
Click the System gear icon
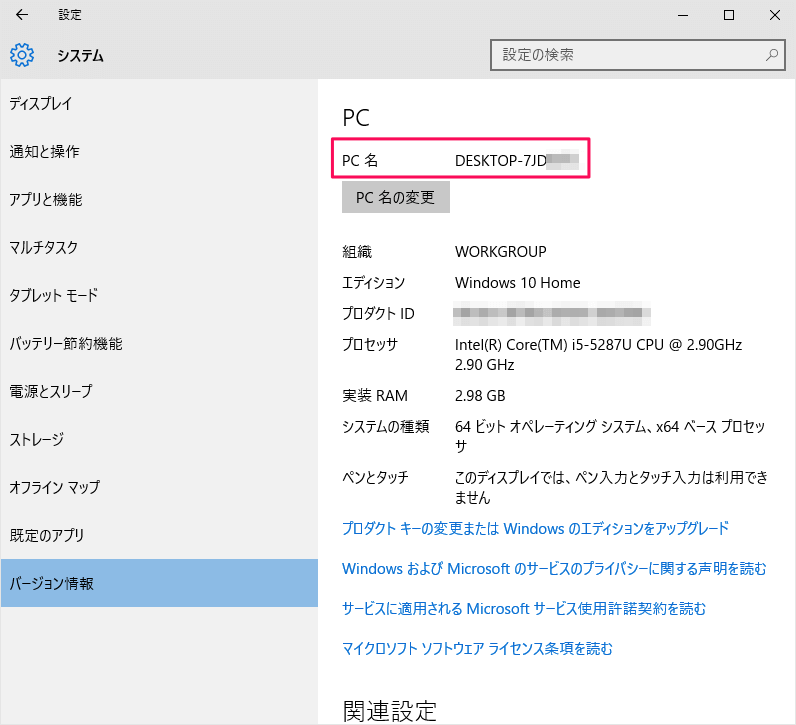point(22,55)
